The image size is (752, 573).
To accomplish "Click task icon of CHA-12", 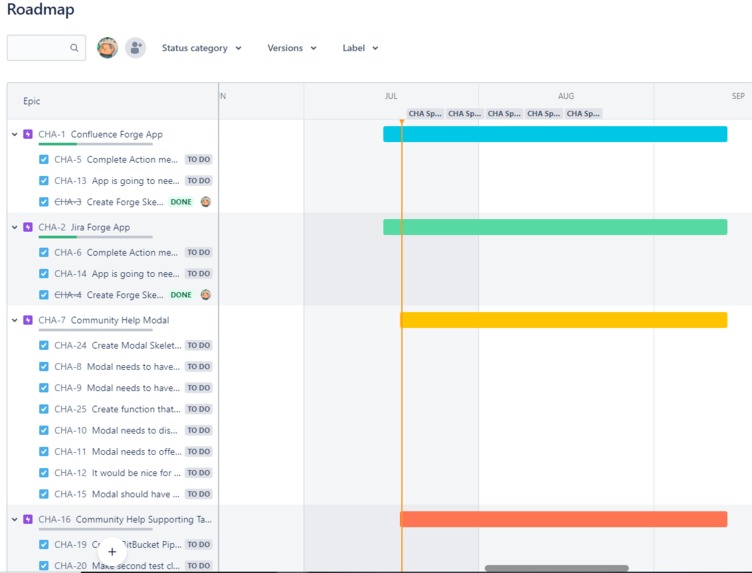I will tap(44, 472).
